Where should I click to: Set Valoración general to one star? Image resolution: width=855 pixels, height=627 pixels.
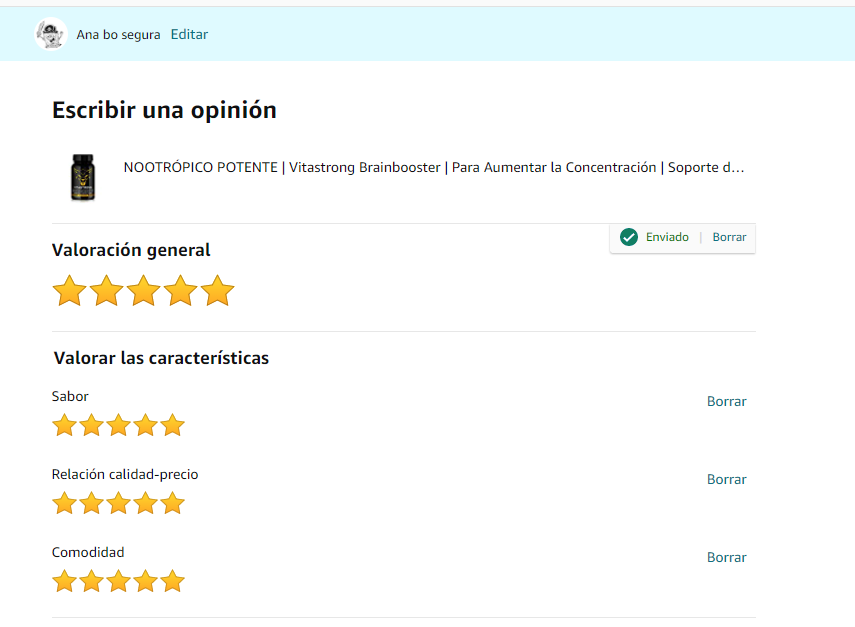click(x=69, y=292)
